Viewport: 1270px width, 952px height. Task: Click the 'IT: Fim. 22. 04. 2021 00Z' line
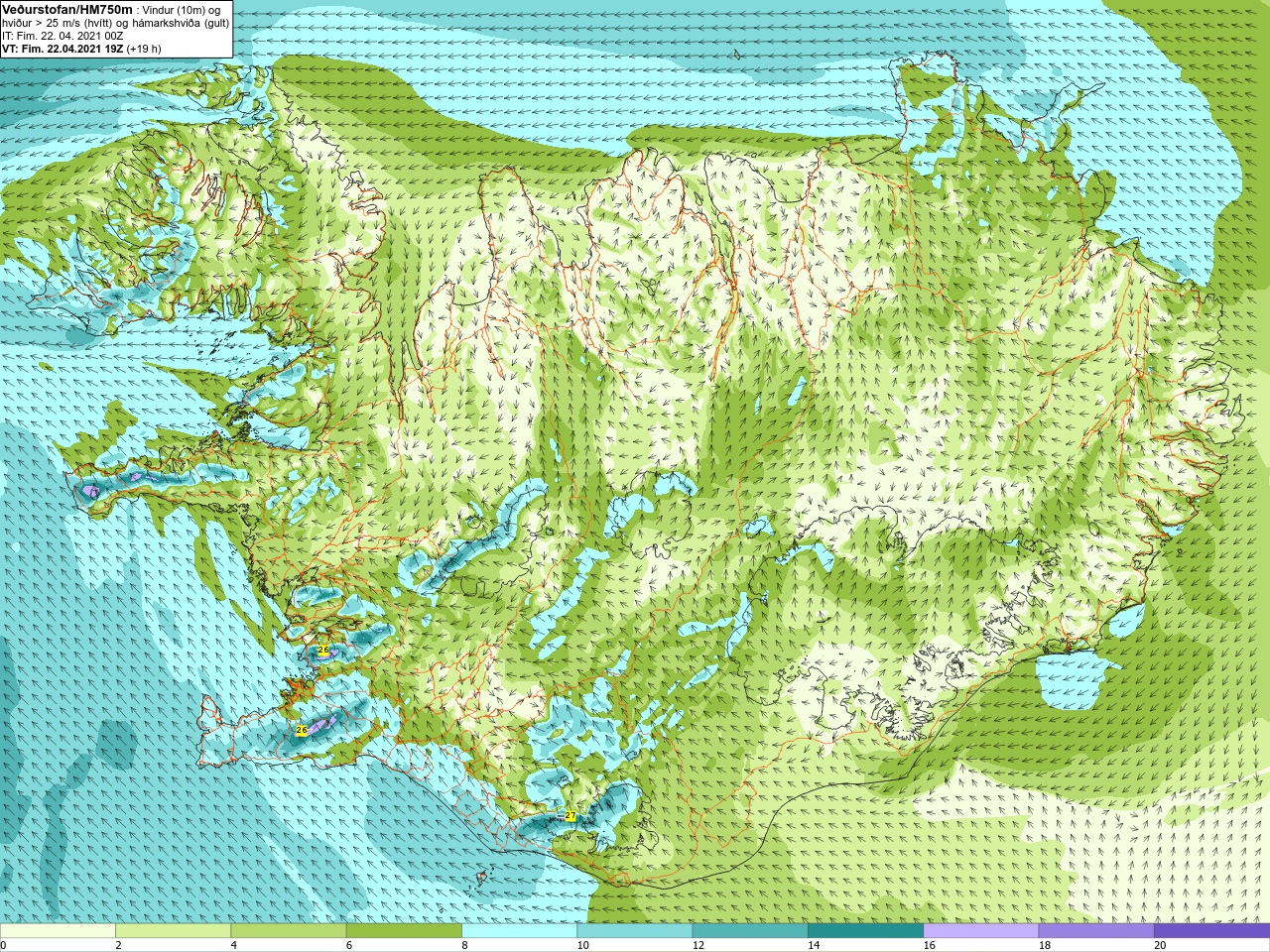[63, 36]
